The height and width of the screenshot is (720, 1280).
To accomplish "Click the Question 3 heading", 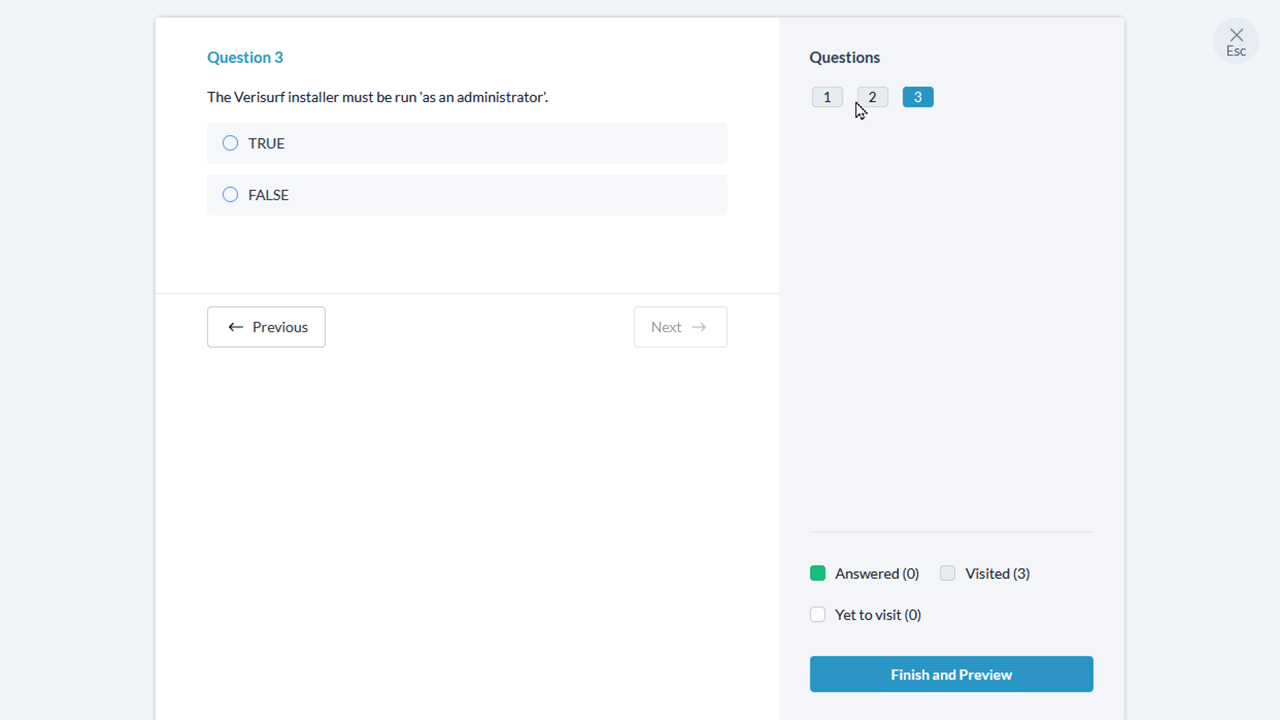I will coord(245,57).
